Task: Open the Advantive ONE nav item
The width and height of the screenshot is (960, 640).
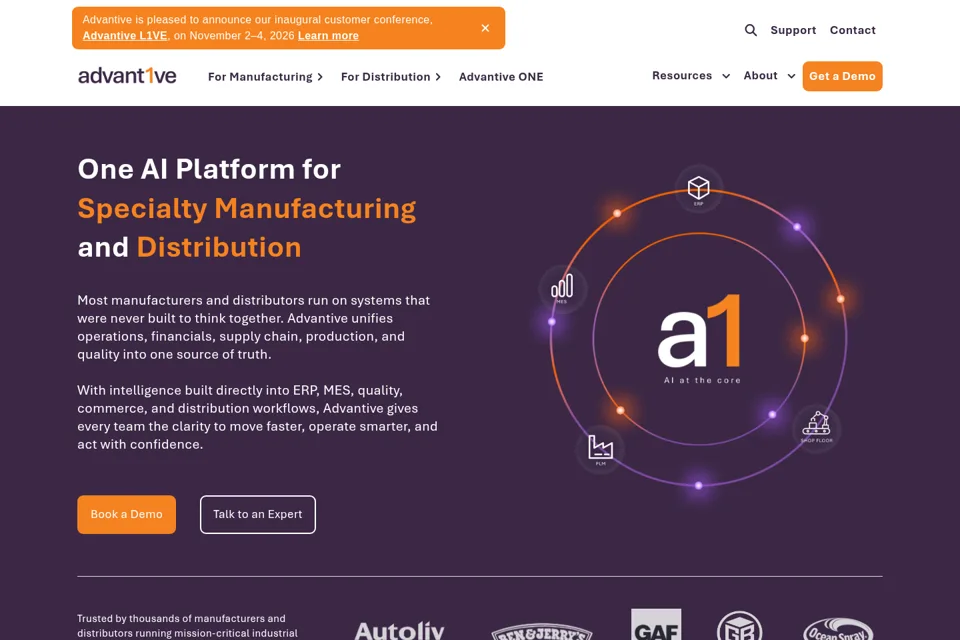Action: tap(501, 77)
